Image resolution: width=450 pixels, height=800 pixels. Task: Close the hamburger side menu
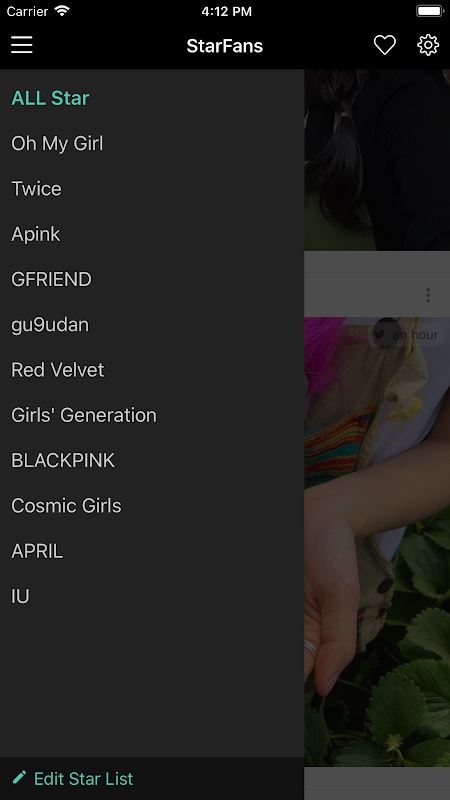point(22,45)
